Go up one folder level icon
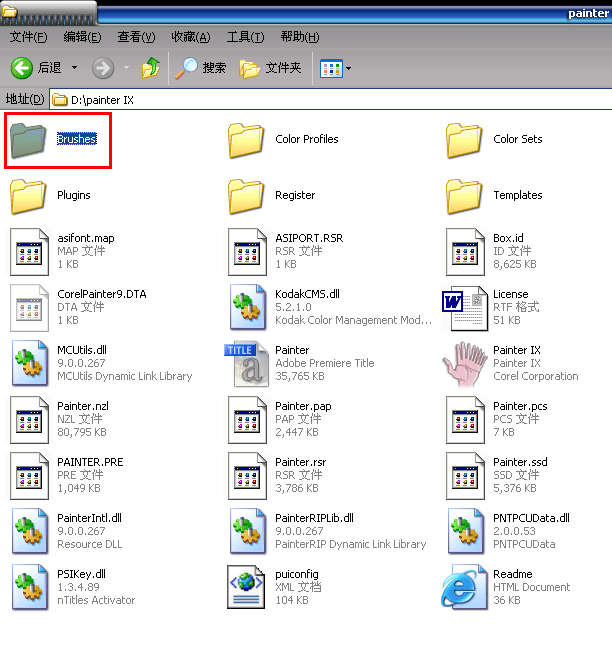 click(151, 68)
